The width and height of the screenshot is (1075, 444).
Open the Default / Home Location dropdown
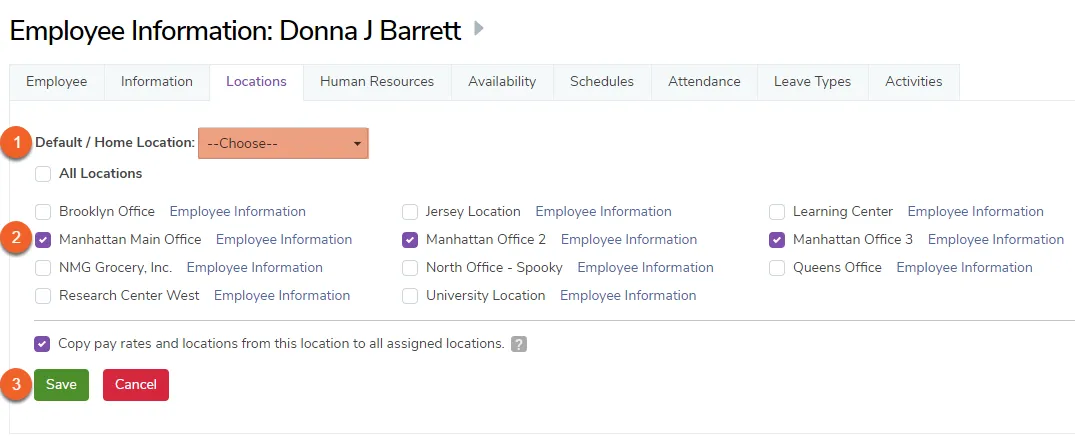tap(283, 144)
